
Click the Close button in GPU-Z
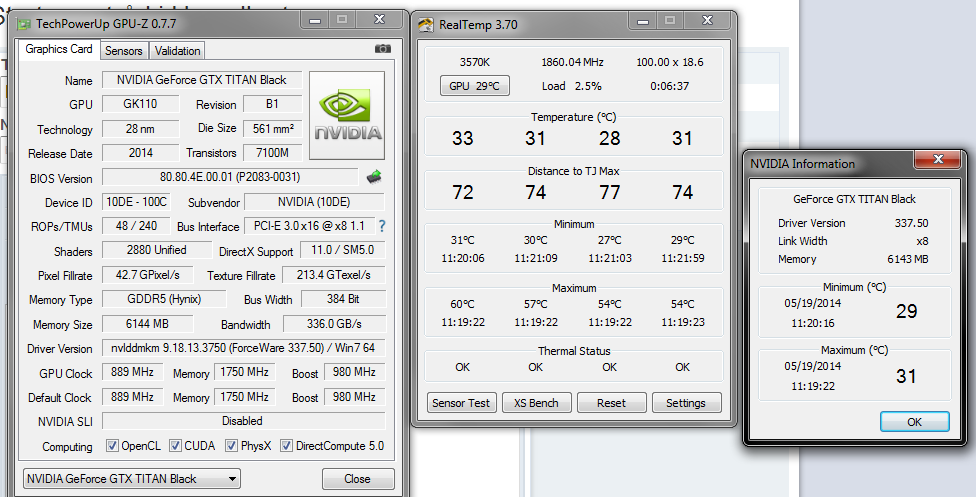pyautogui.click(x=357, y=478)
